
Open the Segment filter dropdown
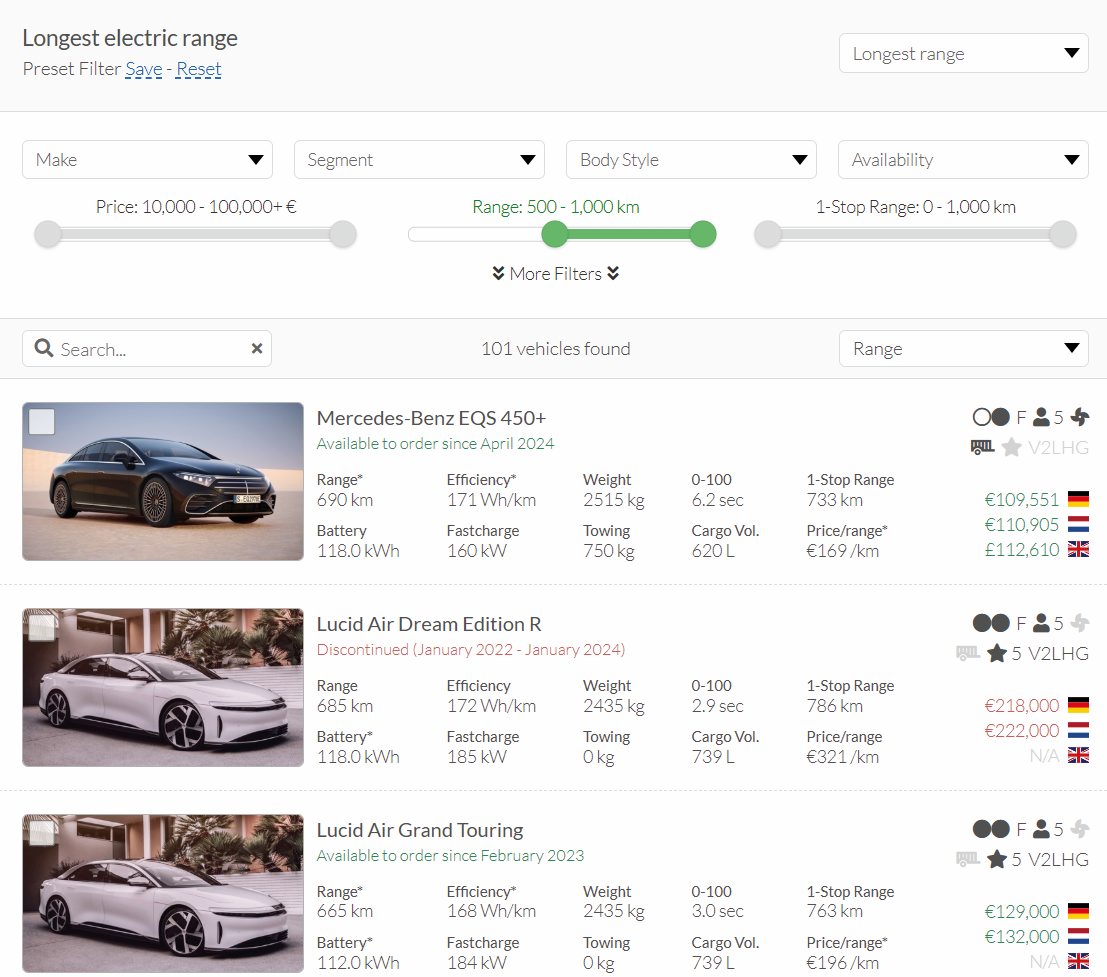click(x=419, y=160)
